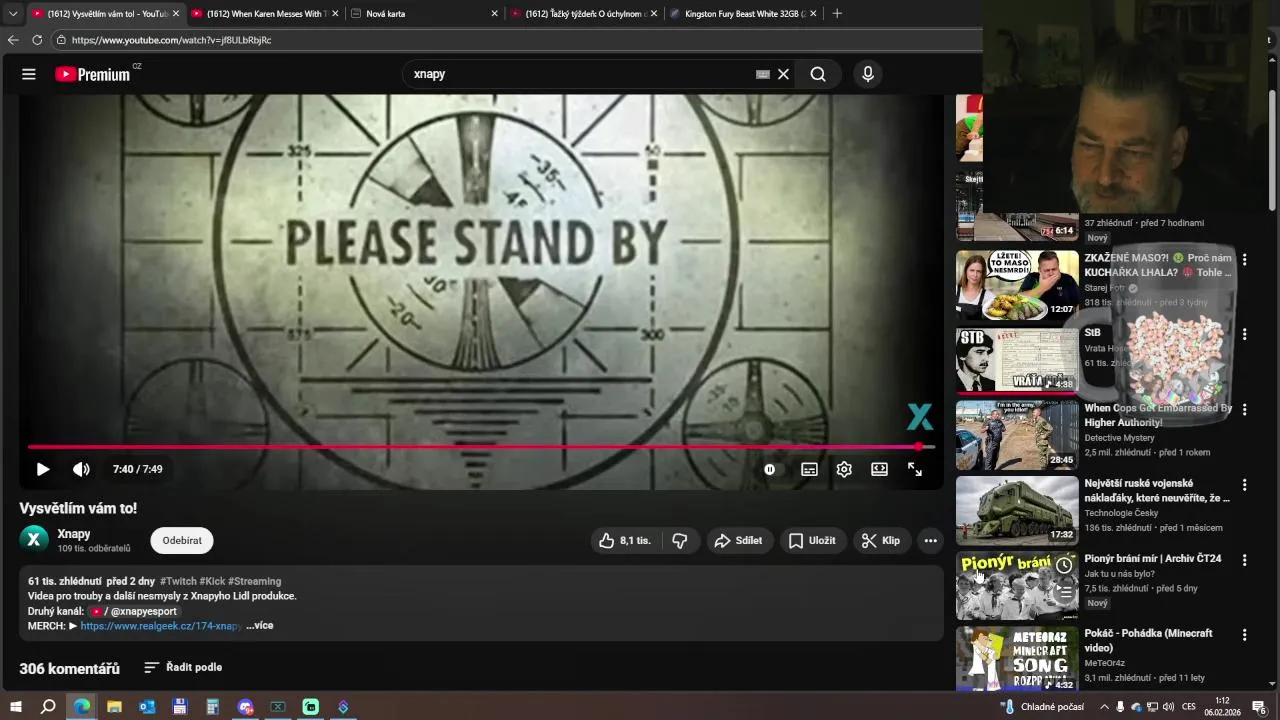Play the video

click(43, 469)
